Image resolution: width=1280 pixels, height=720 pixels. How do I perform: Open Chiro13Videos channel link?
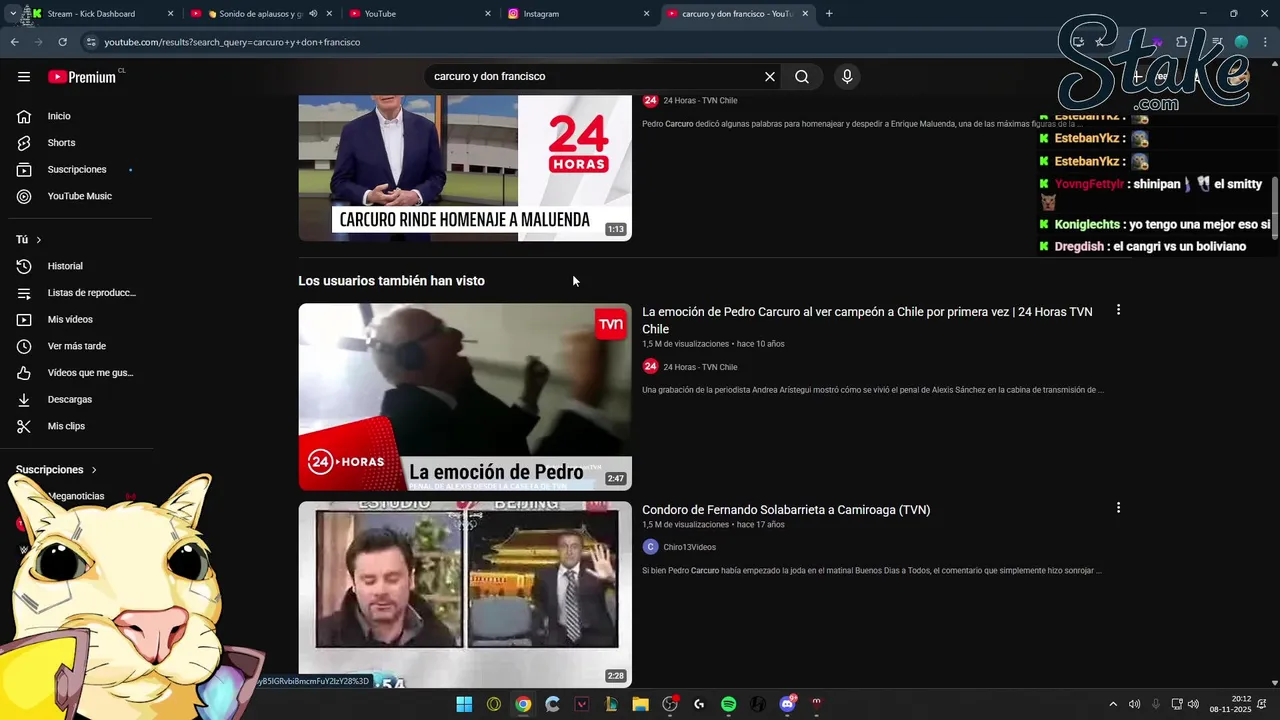(689, 547)
